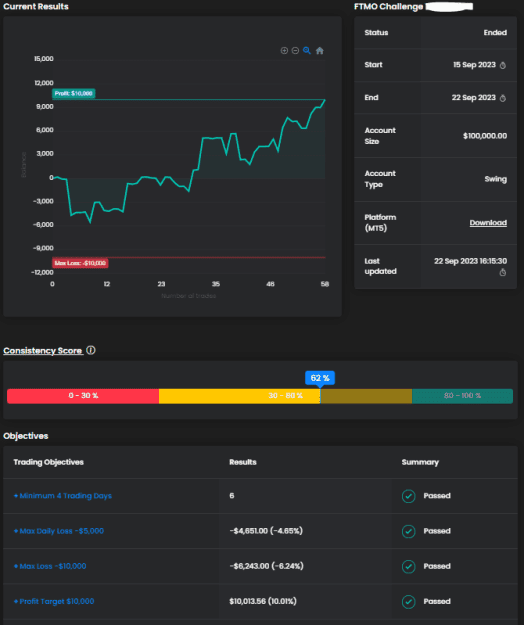Screen dimensions: 524x625
Task: Click the Profit: $10,000 chart label
Action: (73, 94)
